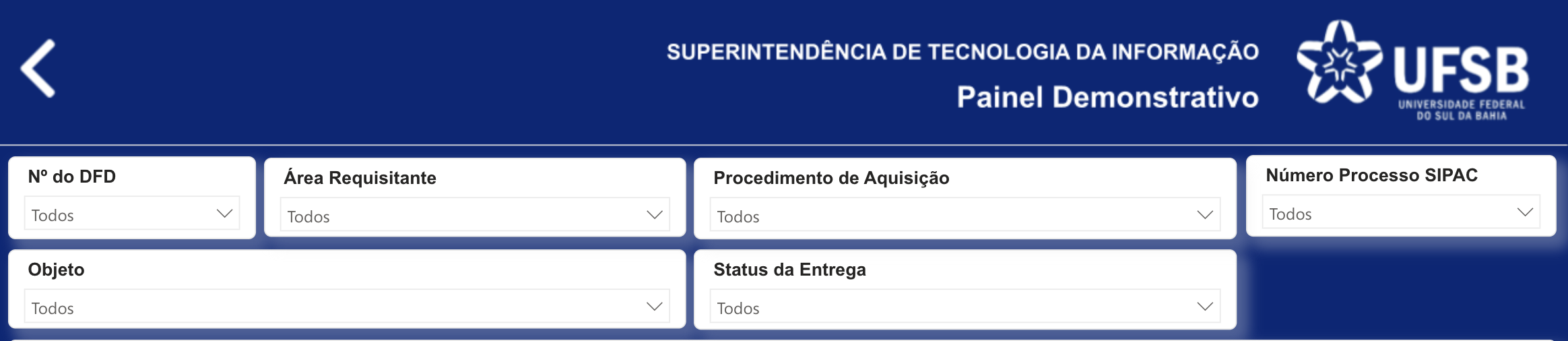Click the UFSB lettering in the logo
1568x341 pixels.
(1460, 70)
